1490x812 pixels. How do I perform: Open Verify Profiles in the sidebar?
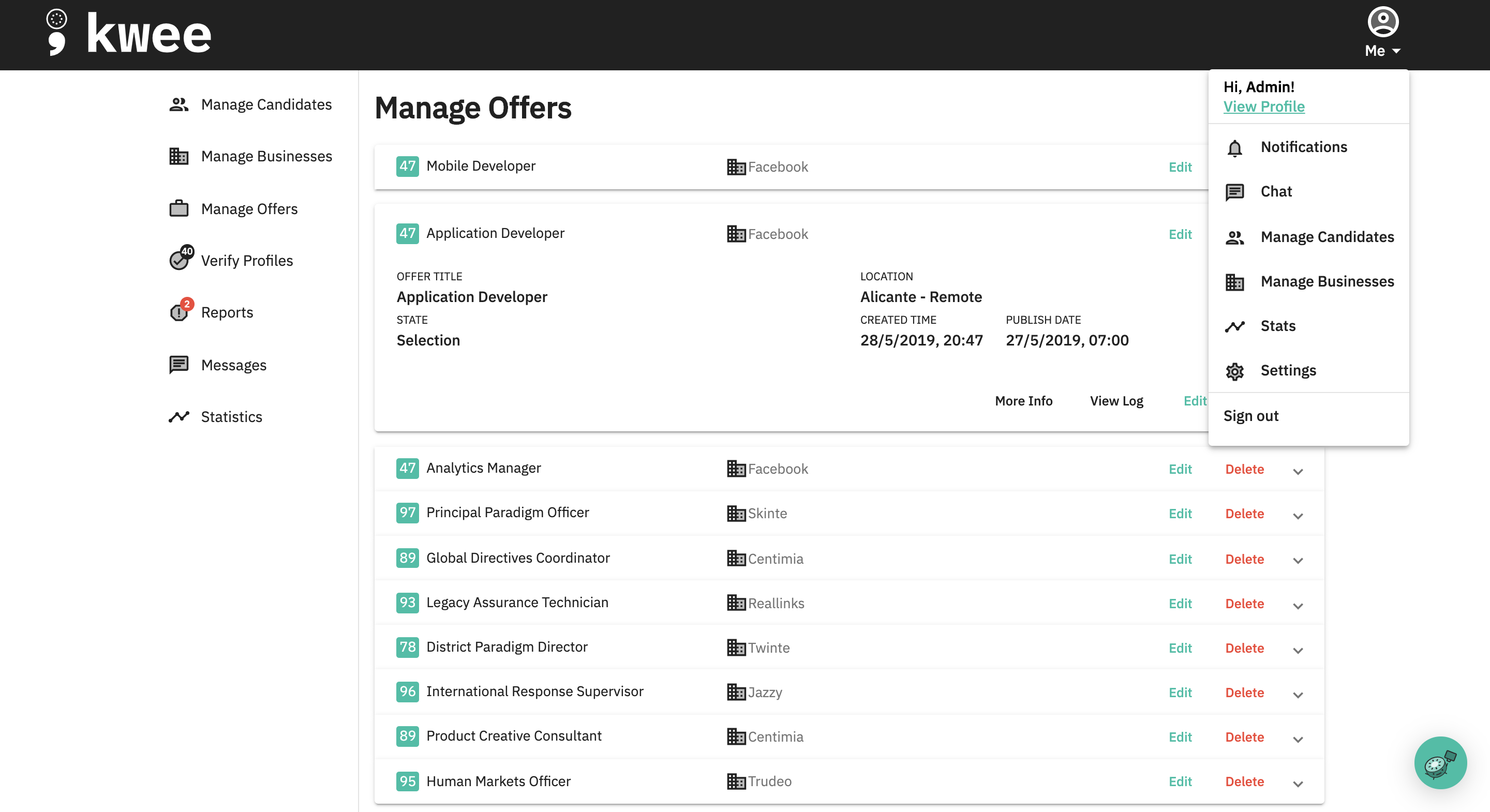(x=247, y=260)
